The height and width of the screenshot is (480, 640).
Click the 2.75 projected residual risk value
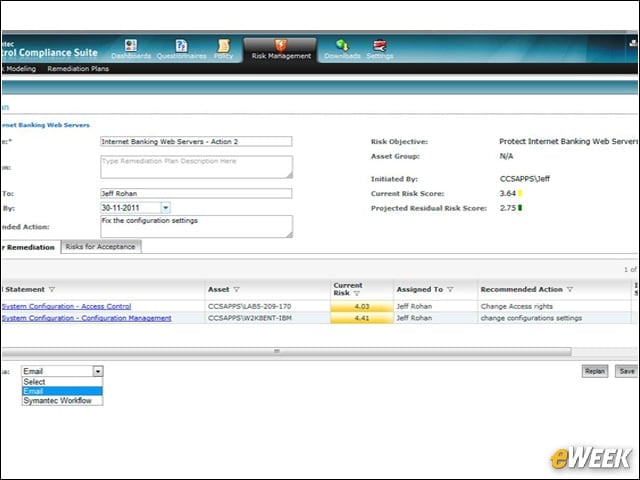(508, 208)
